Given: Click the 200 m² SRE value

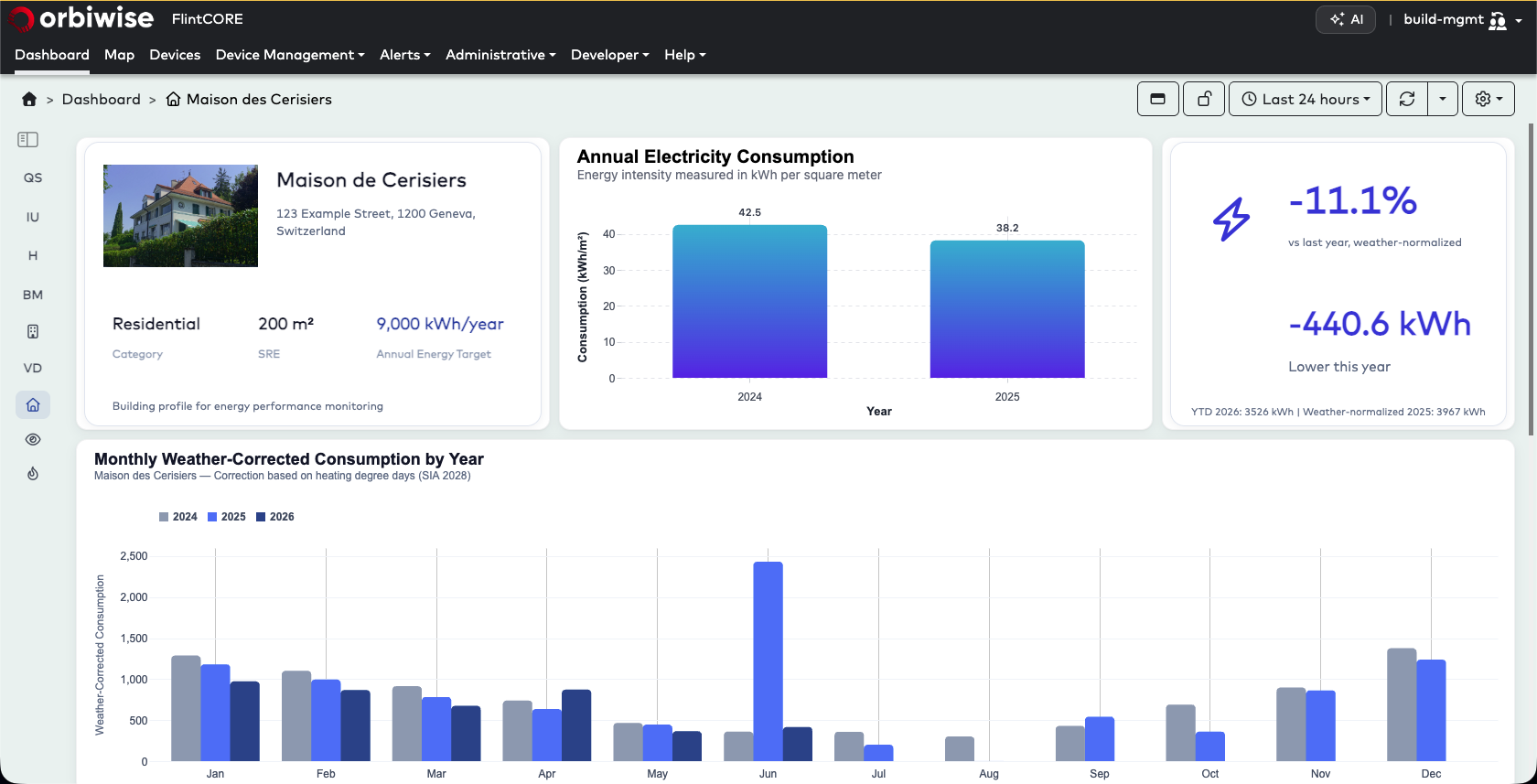Looking at the screenshot, I should click(x=285, y=324).
